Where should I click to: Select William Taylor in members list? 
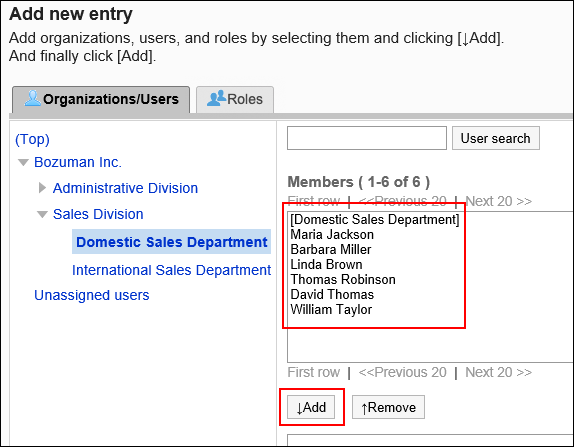(331, 309)
